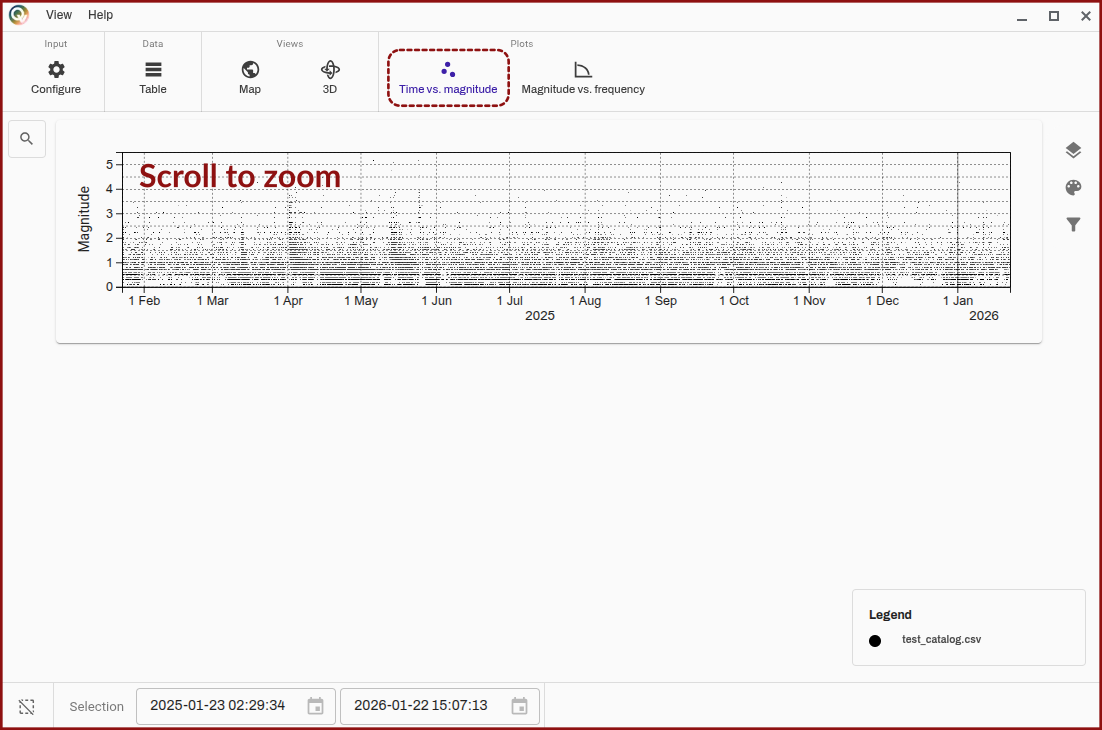Image resolution: width=1102 pixels, height=730 pixels.
Task: Open the Table data view
Action: click(153, 77)
